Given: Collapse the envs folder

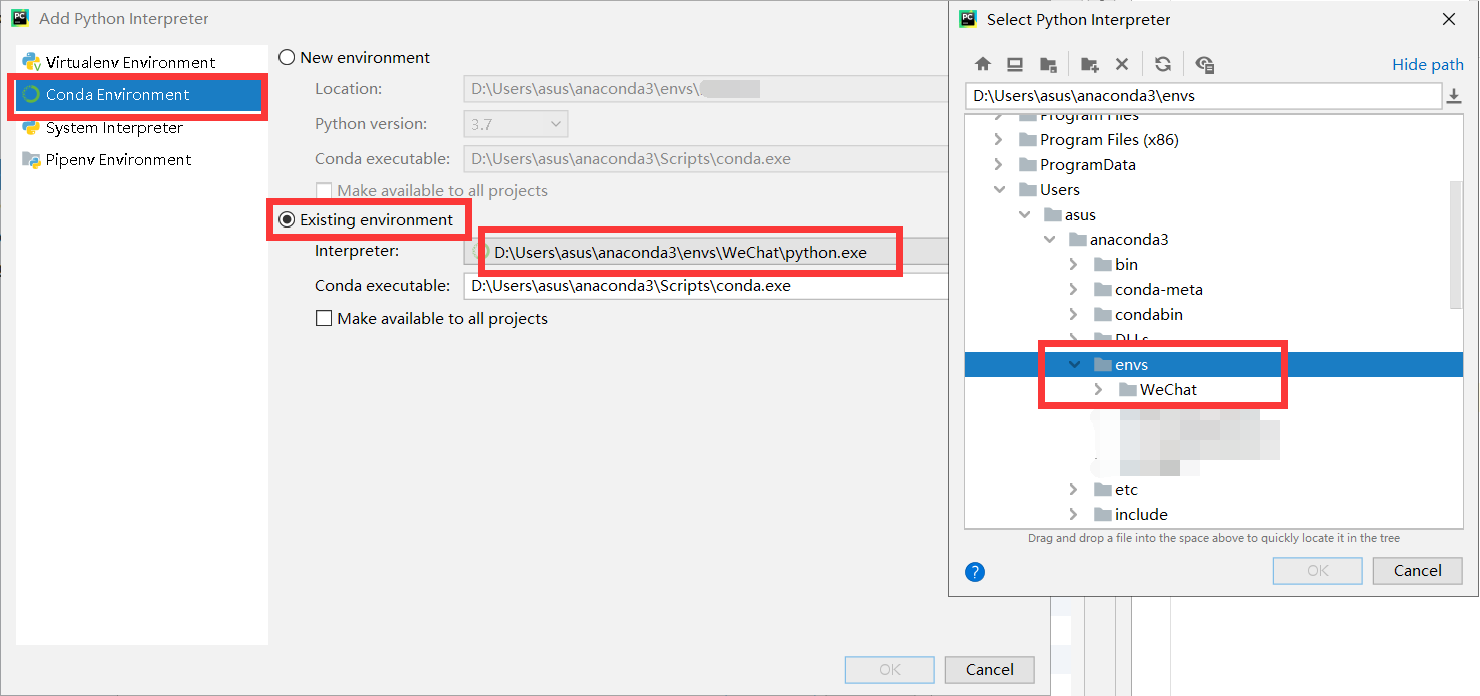Looking at the screenshot, I should pos(1074,364).
